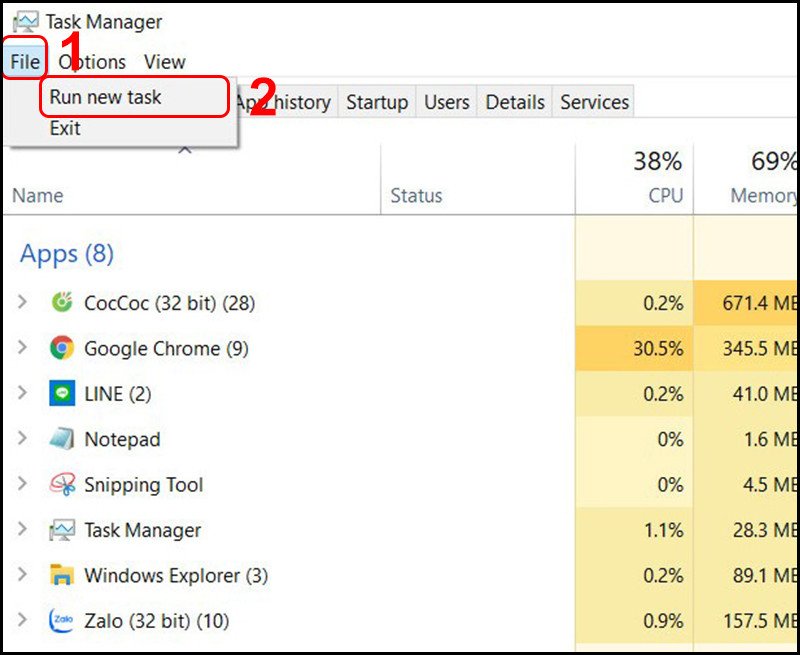Click the CocCoc browser icon
Image resolution: width=800 pixels, height=655 pixels.
[x=60, y=303]
